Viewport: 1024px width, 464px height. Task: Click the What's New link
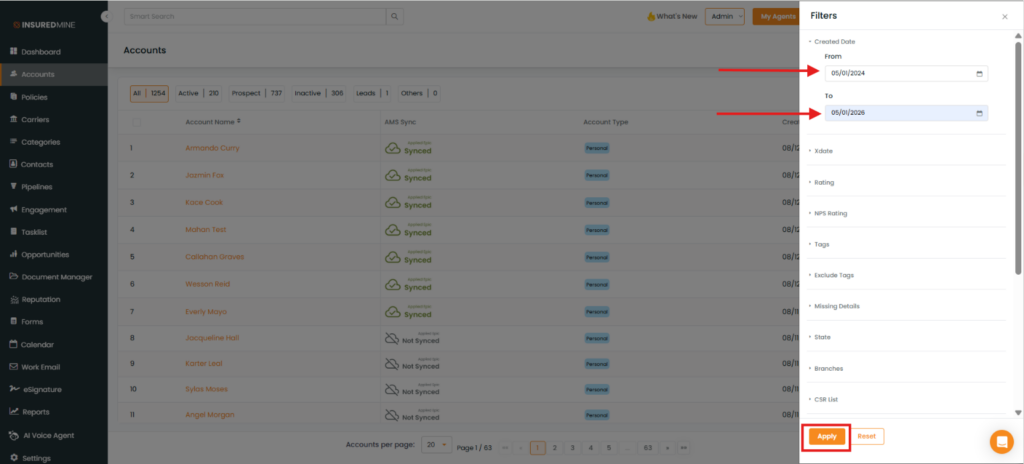[672, 16]
